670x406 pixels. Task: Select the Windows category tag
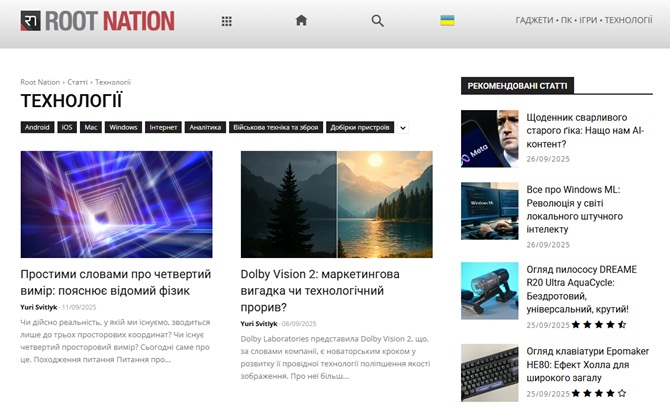tap(123, 127)
